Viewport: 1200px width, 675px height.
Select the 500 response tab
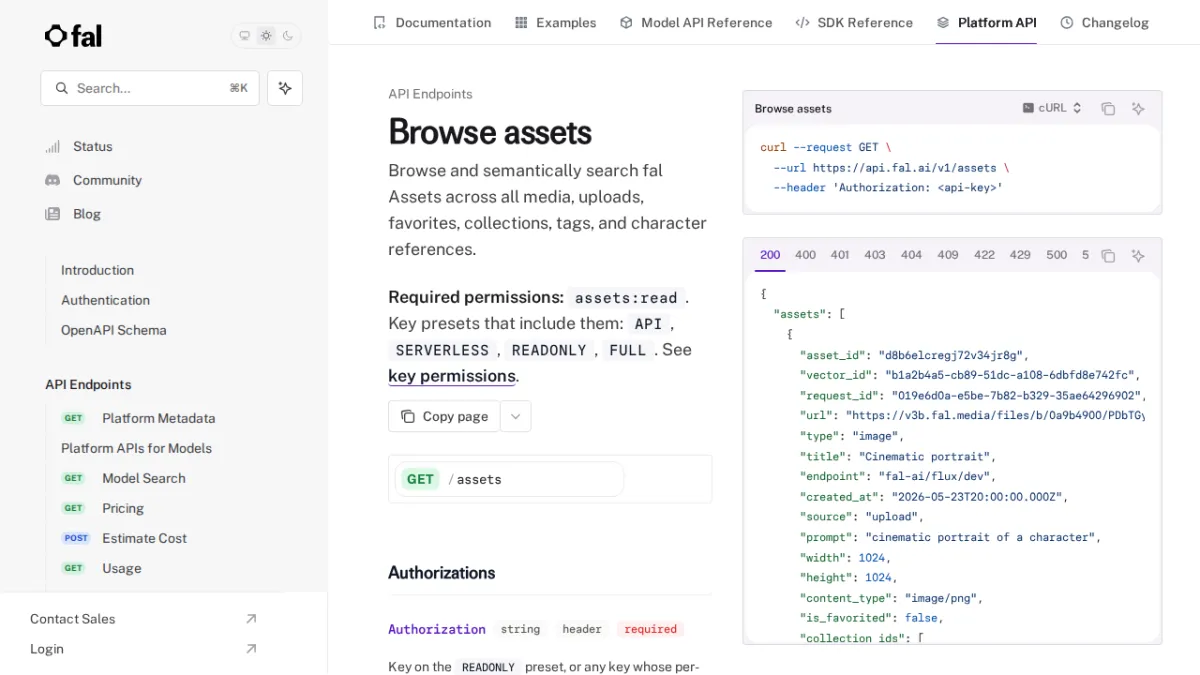[x=1057, y=255]
